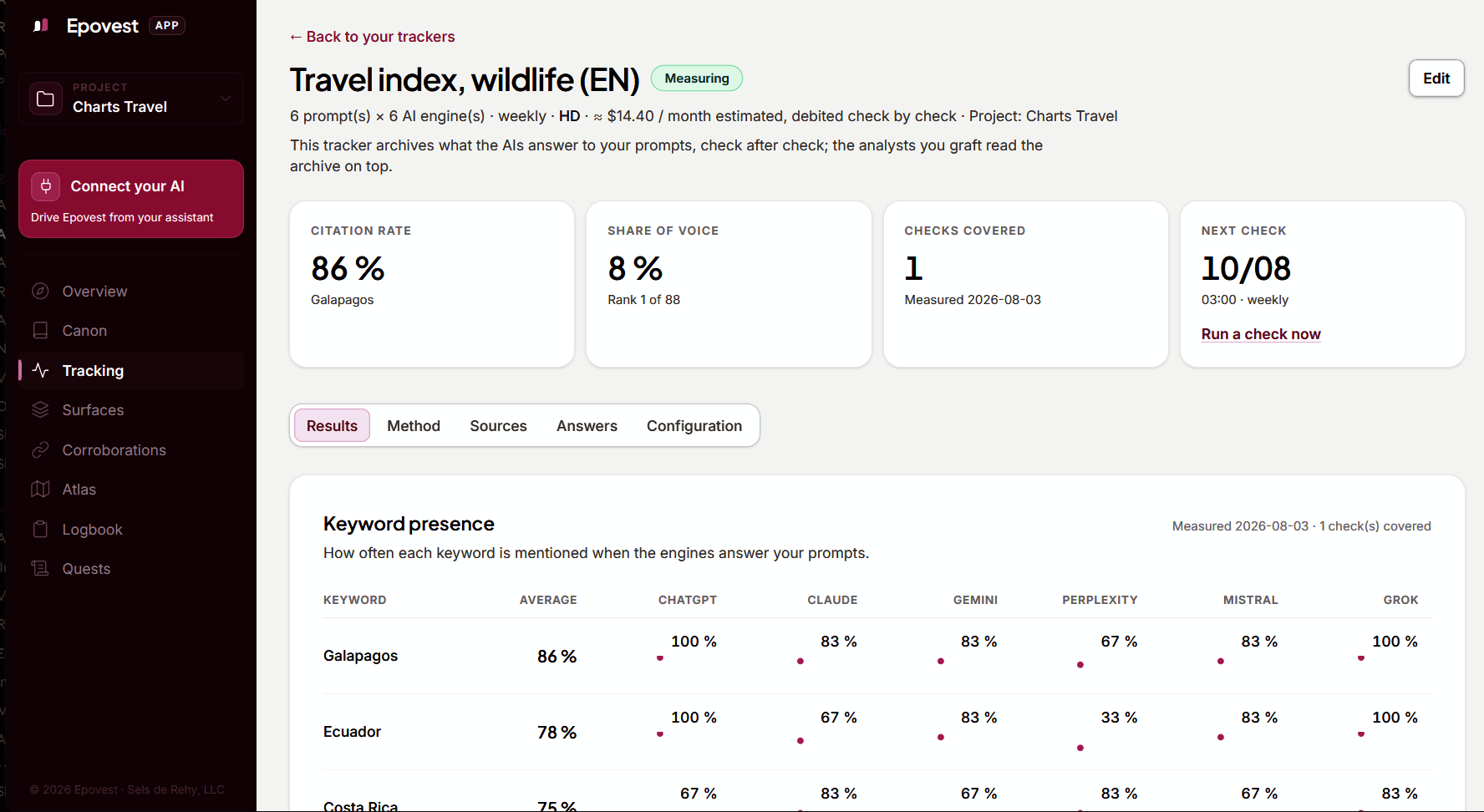1484x812 pixels.
Task: Click the Connect your AI plug icon
Action: pyautogui.click(x=46, y=186)
